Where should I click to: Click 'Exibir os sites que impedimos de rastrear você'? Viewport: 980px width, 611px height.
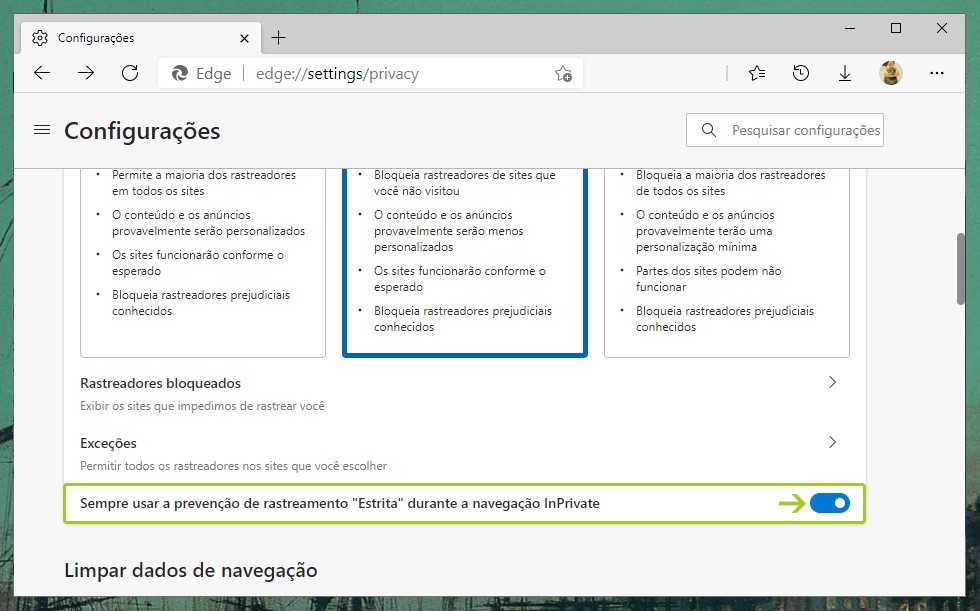point(202,406)
